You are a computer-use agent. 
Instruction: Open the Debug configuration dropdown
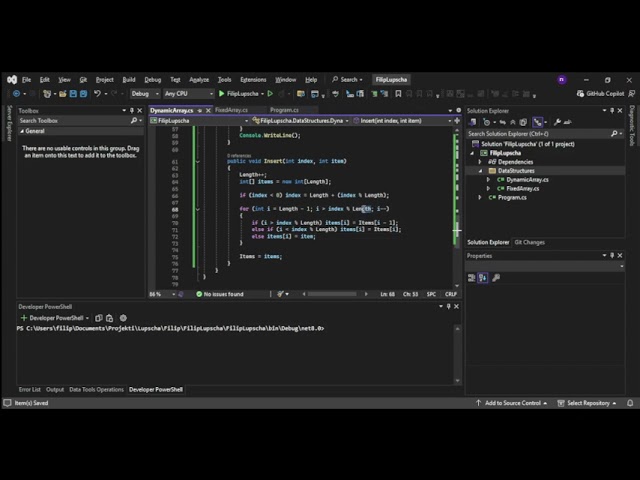[144, 94]
